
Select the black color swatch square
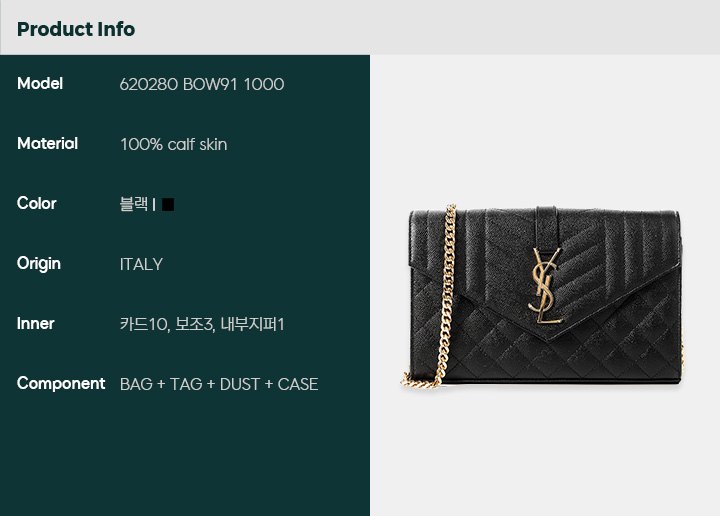coord(168,204)
